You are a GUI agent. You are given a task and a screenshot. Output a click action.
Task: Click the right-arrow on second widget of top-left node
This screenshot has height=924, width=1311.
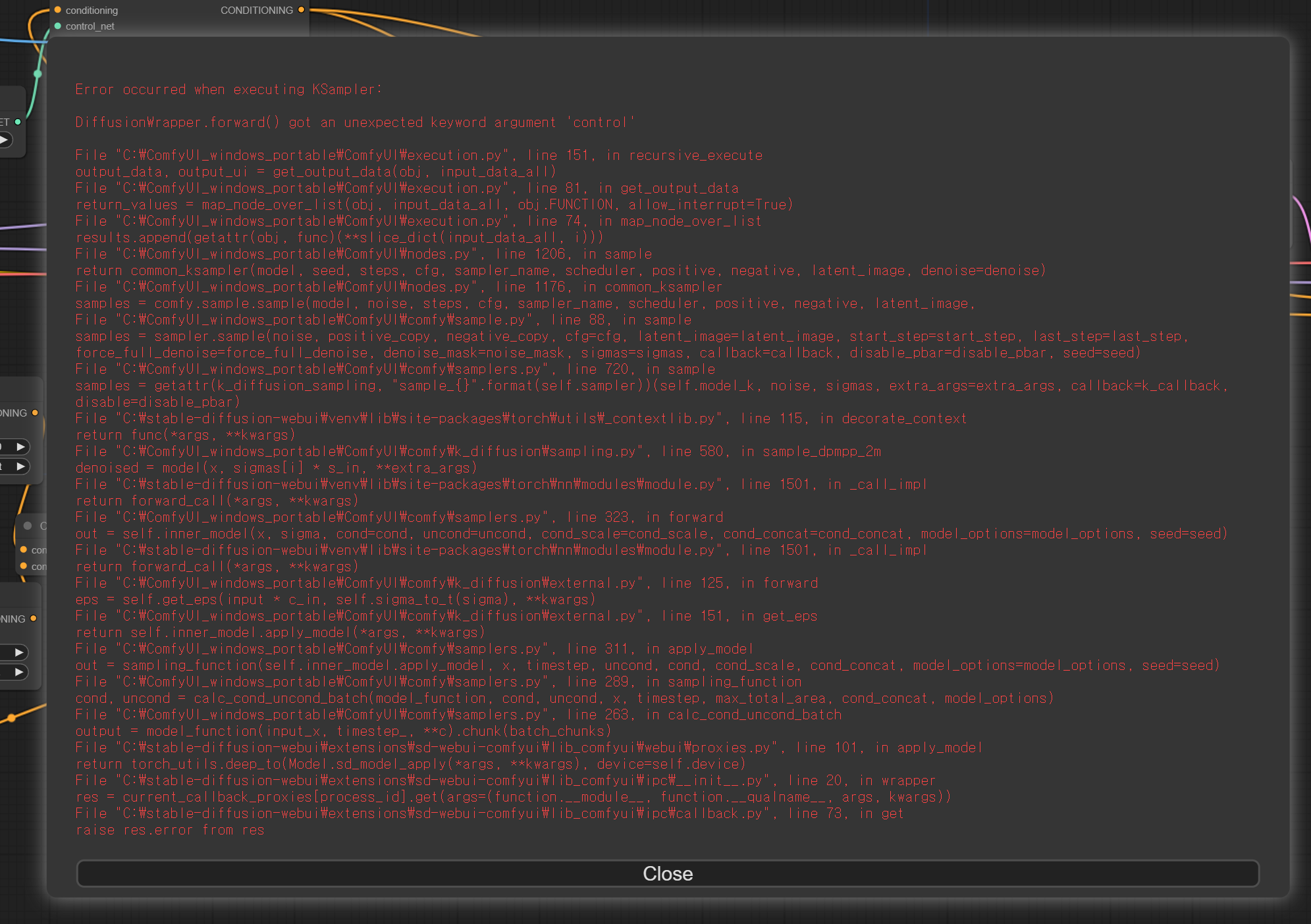(20, 467)
